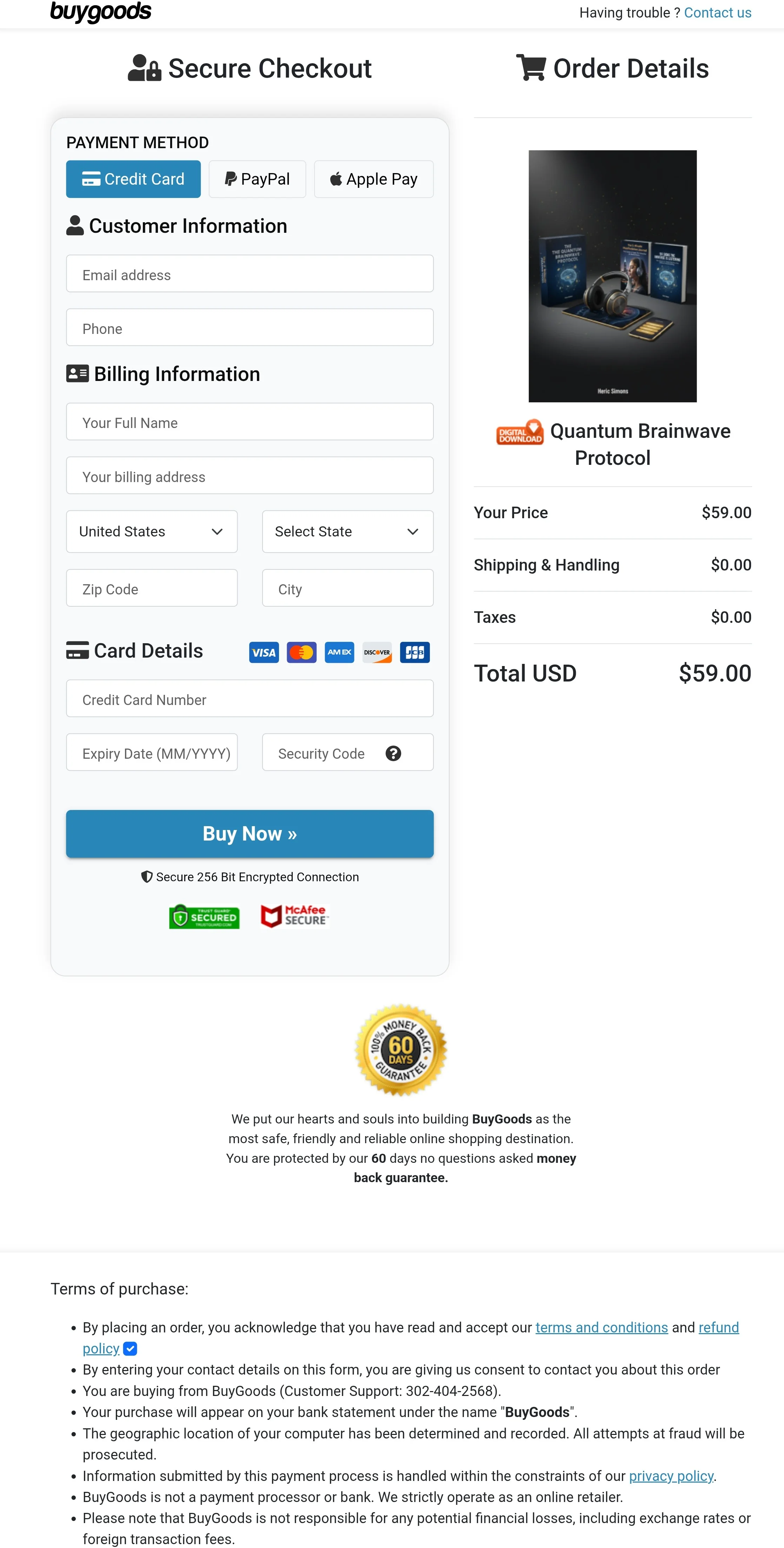Expand the Select State dropdown
This screenshot has height=1548, width=784.
347,531
